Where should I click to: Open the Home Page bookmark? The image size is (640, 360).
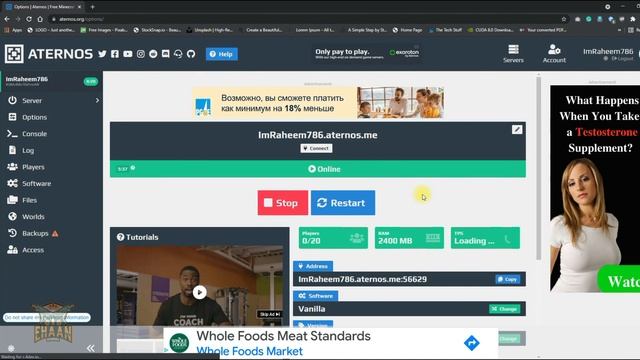pos(407,30)
